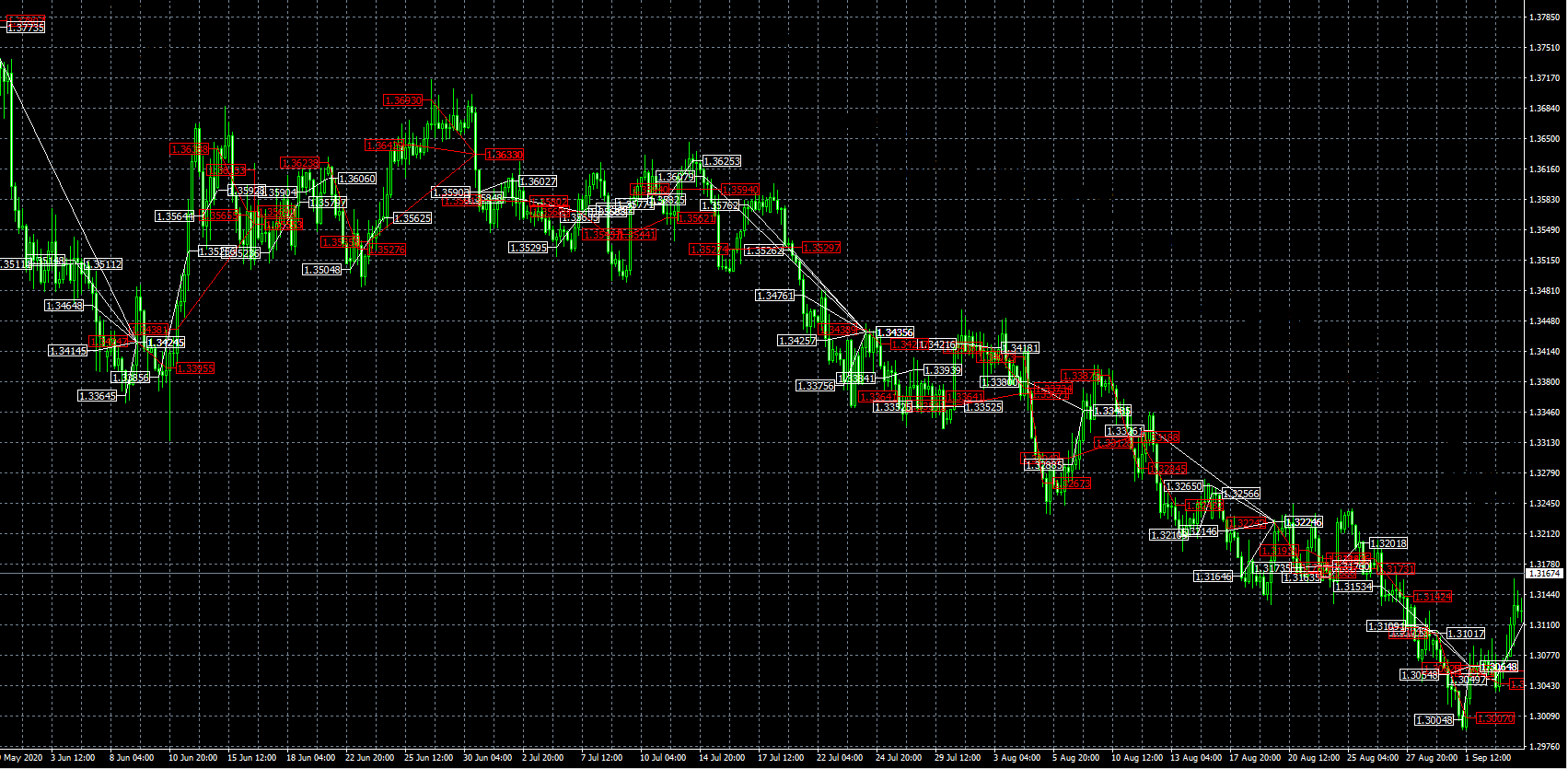The height and width of the screenshot is (769, 1568).
Task: Select the red 1.30070 price label
Action: coord(1495,718)
